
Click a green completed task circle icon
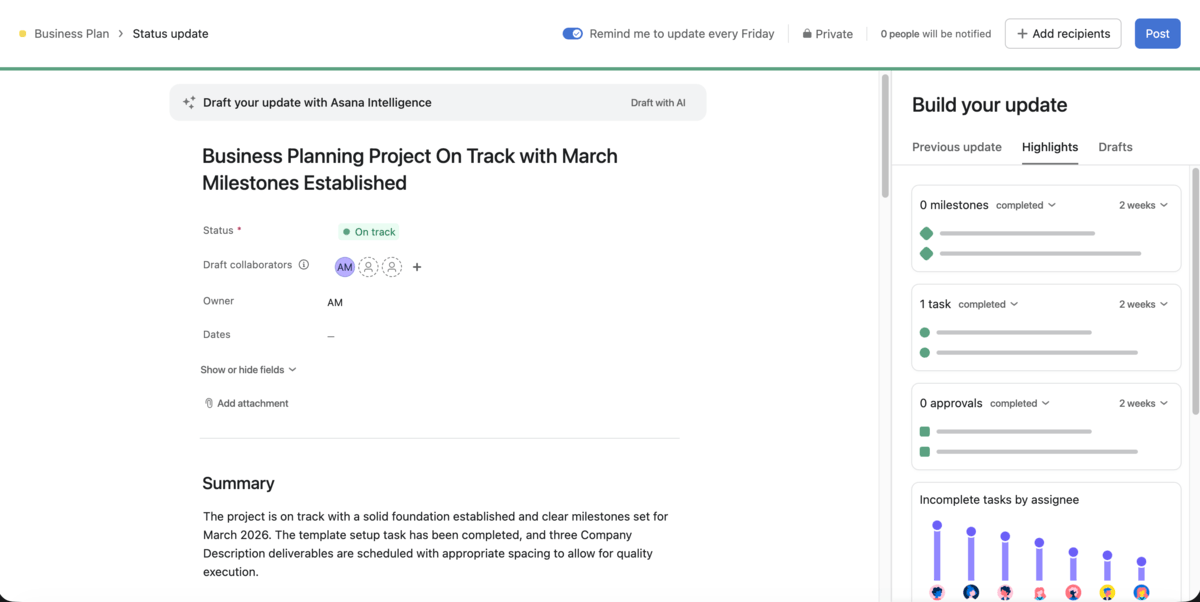924,332
